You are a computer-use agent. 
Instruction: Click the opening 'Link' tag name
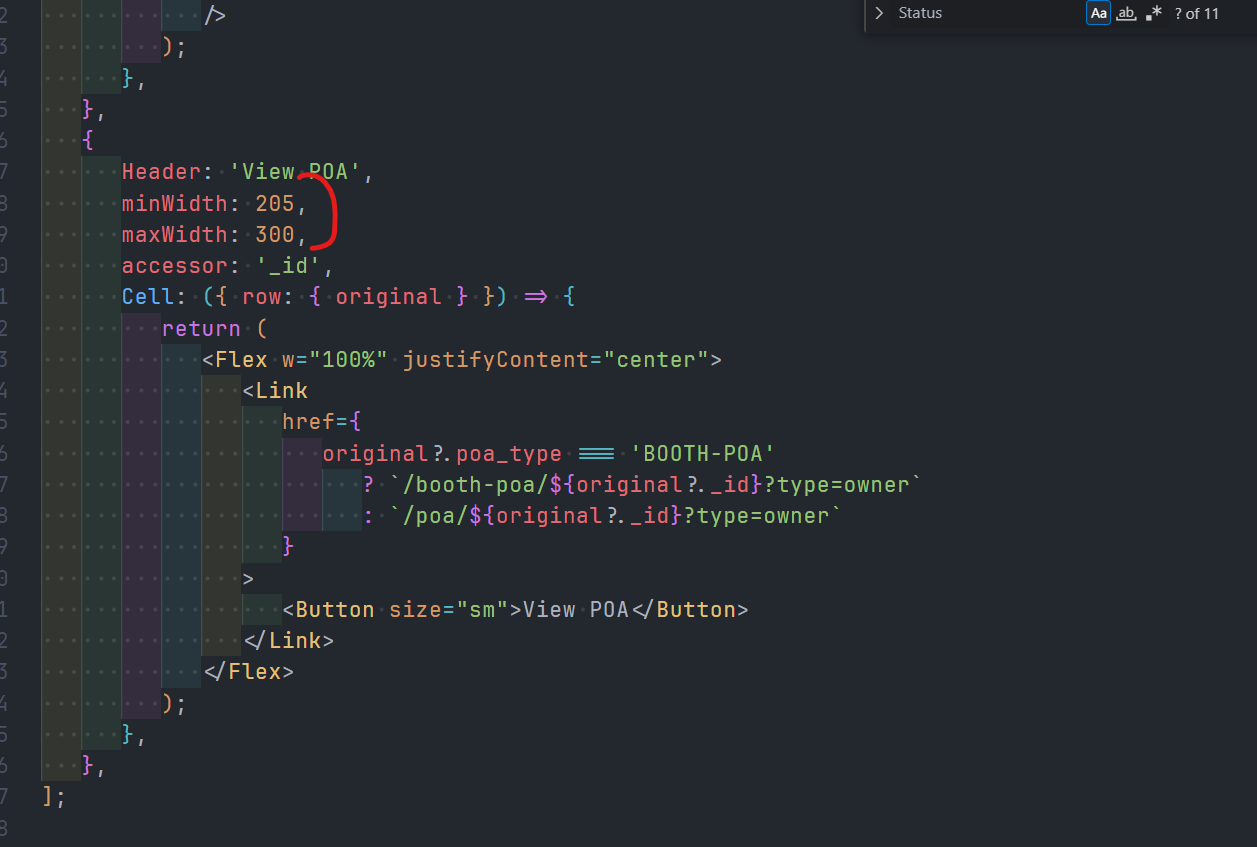(x=282, y=391)
